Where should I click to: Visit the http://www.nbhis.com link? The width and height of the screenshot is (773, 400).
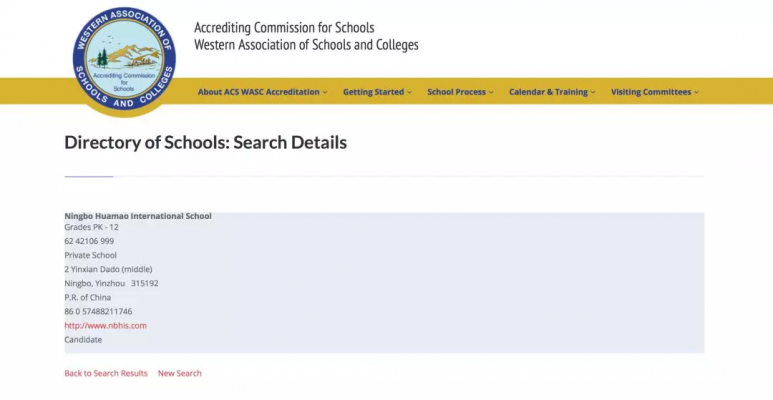tap(105, 326)
